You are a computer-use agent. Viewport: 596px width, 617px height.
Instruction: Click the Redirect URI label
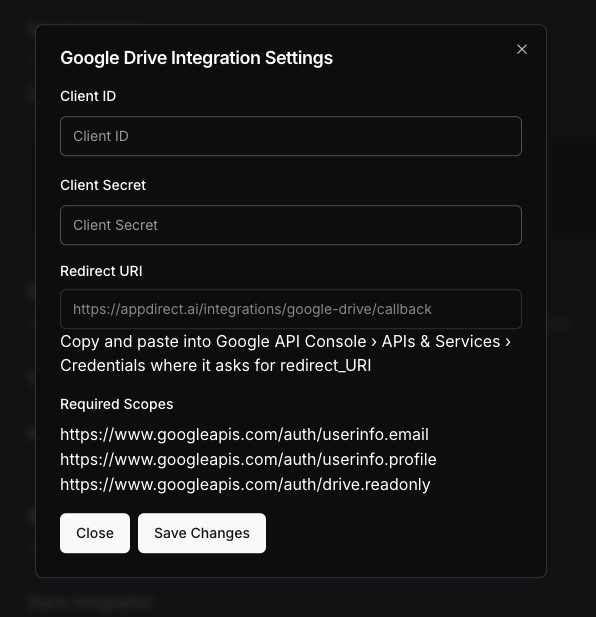click(x=101, y=271)
